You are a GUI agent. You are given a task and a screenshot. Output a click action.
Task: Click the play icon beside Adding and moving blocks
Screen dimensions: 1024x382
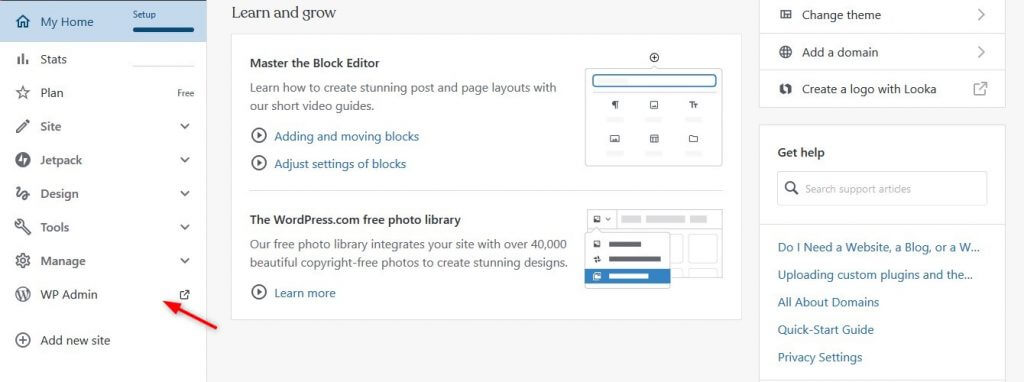(259, 136)
